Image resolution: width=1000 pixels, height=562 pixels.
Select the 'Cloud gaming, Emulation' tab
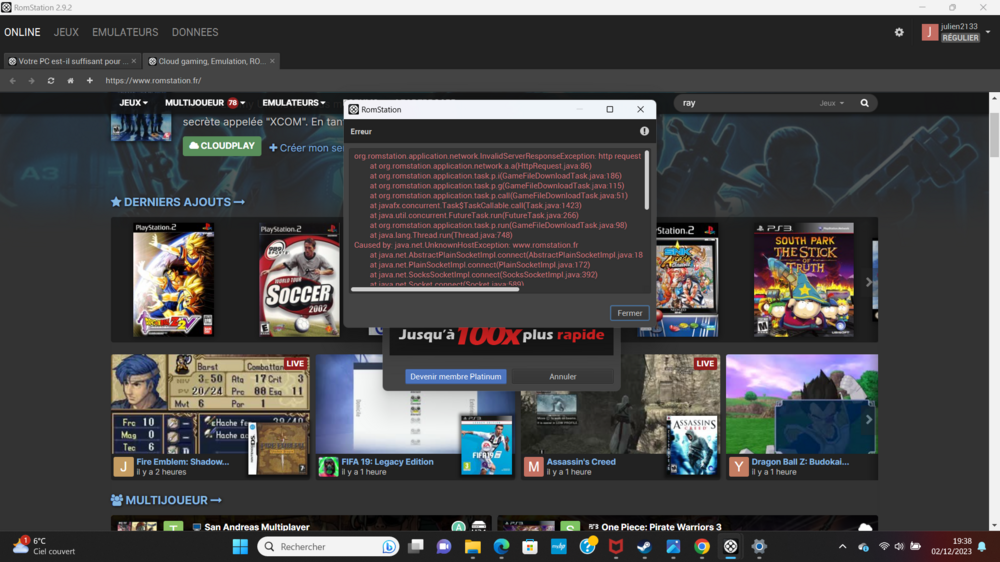[x=210, y=61]
